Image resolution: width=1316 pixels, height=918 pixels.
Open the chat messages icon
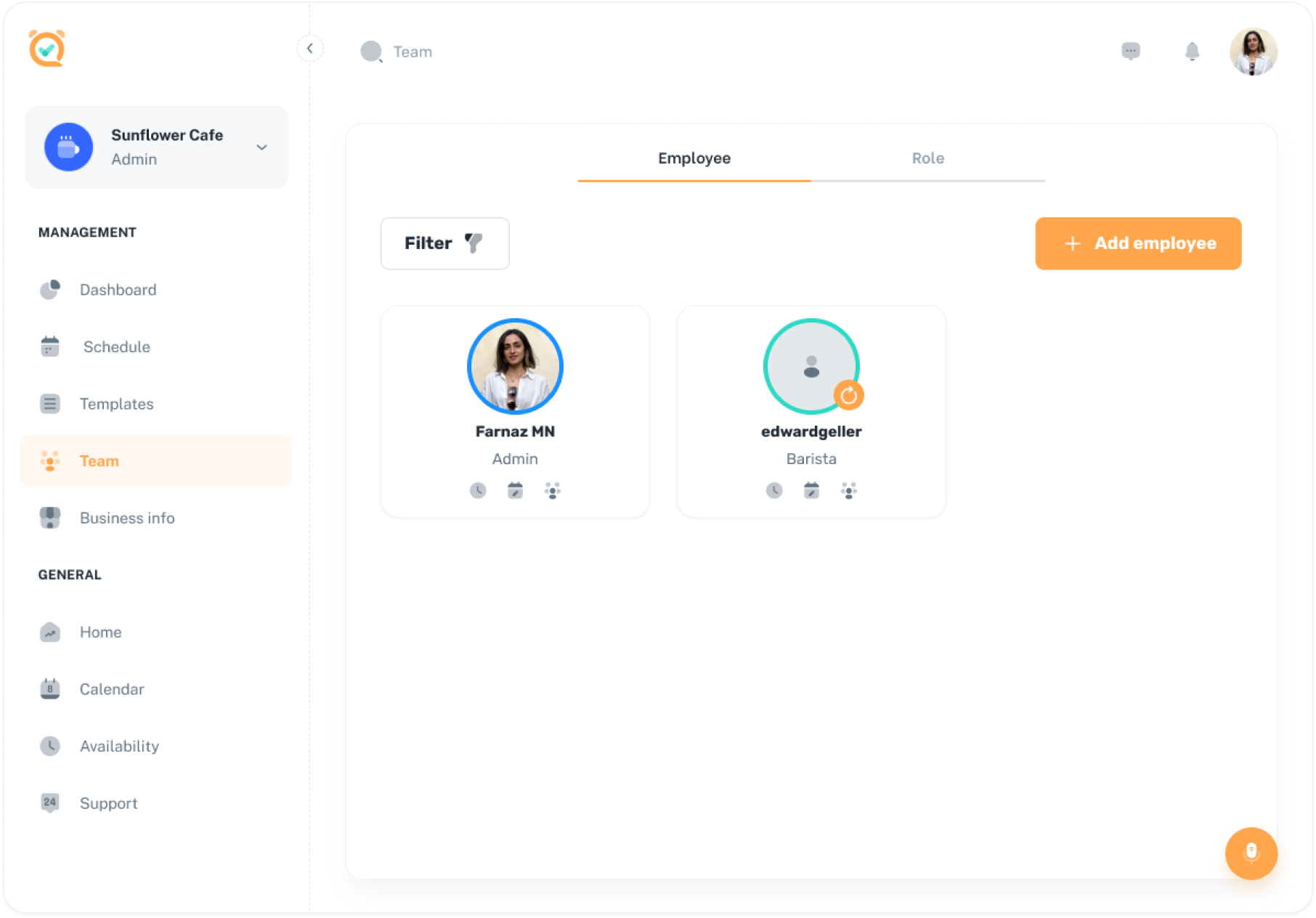click(1131, 51)
